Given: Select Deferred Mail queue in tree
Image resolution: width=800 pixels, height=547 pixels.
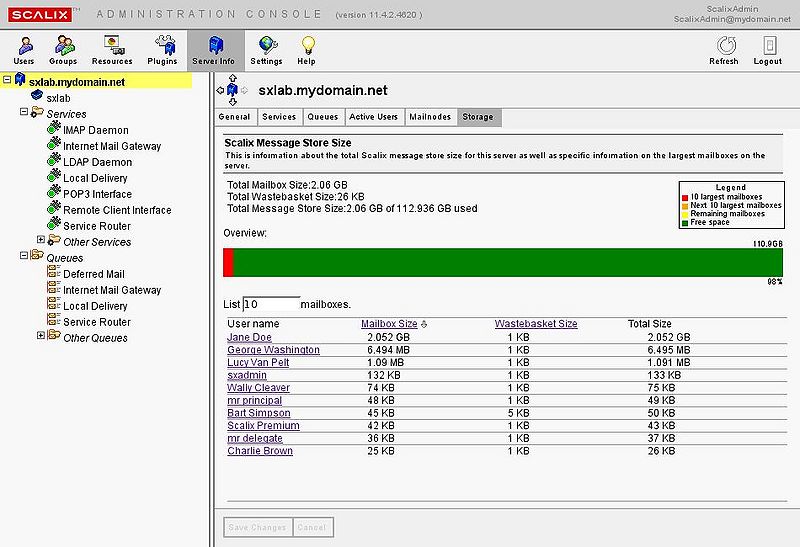Looking at the screenshot, I should pos(94,274).
